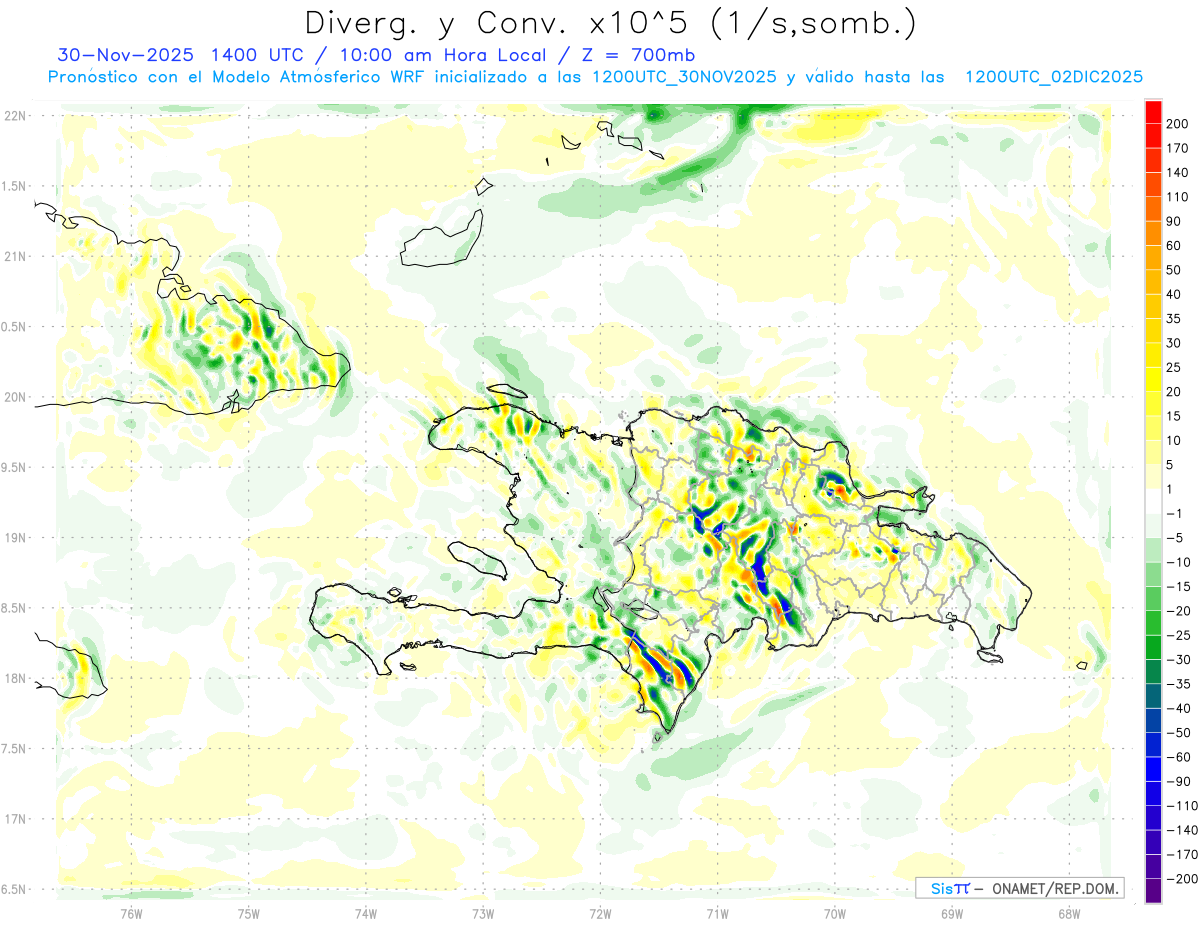Click the '74W' longitude label
This screenshot has width=1200, height=927.
pyautogui.click(x=366, y=912)
